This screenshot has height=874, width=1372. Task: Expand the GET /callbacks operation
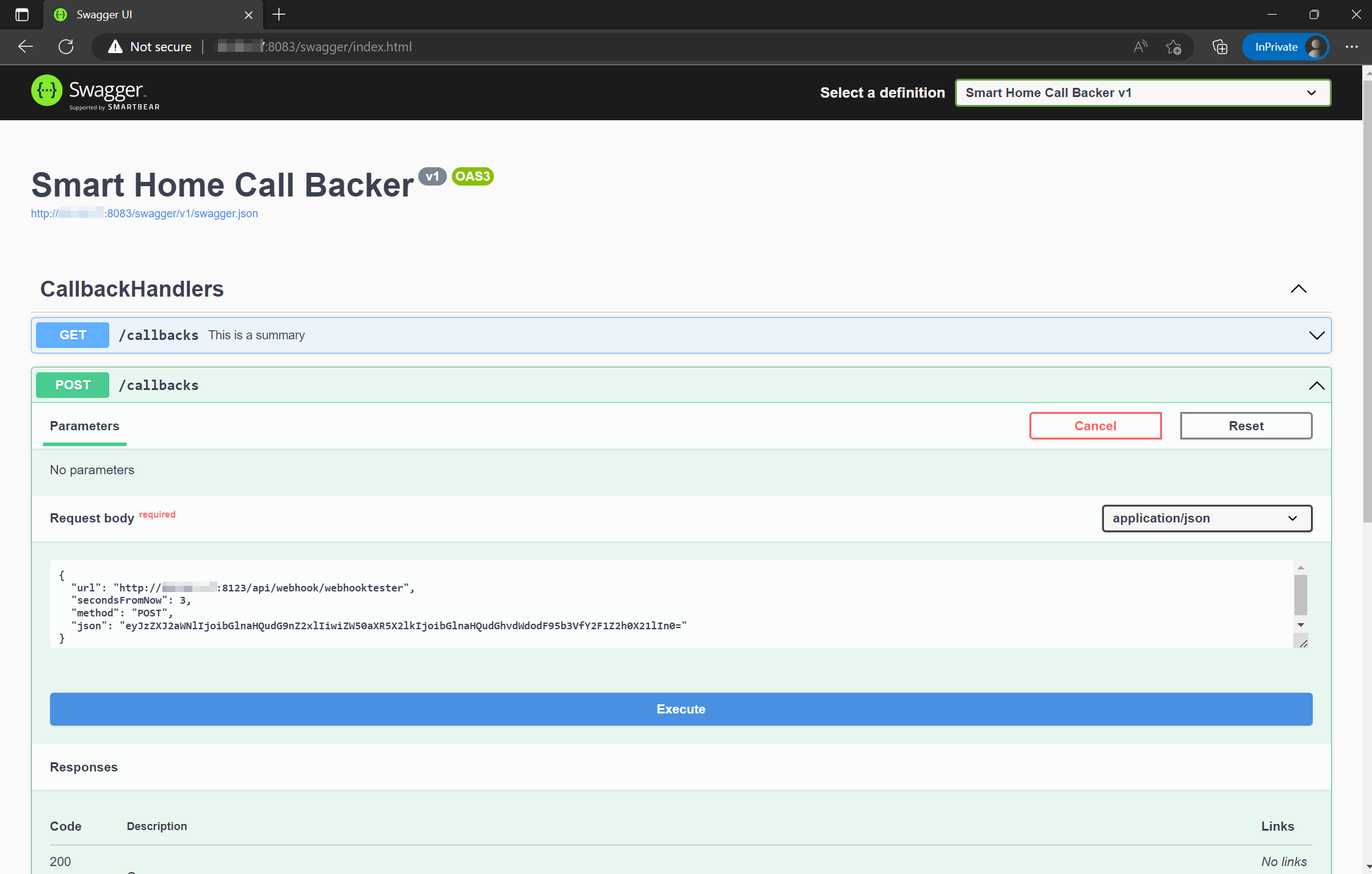click(1316, 335)
